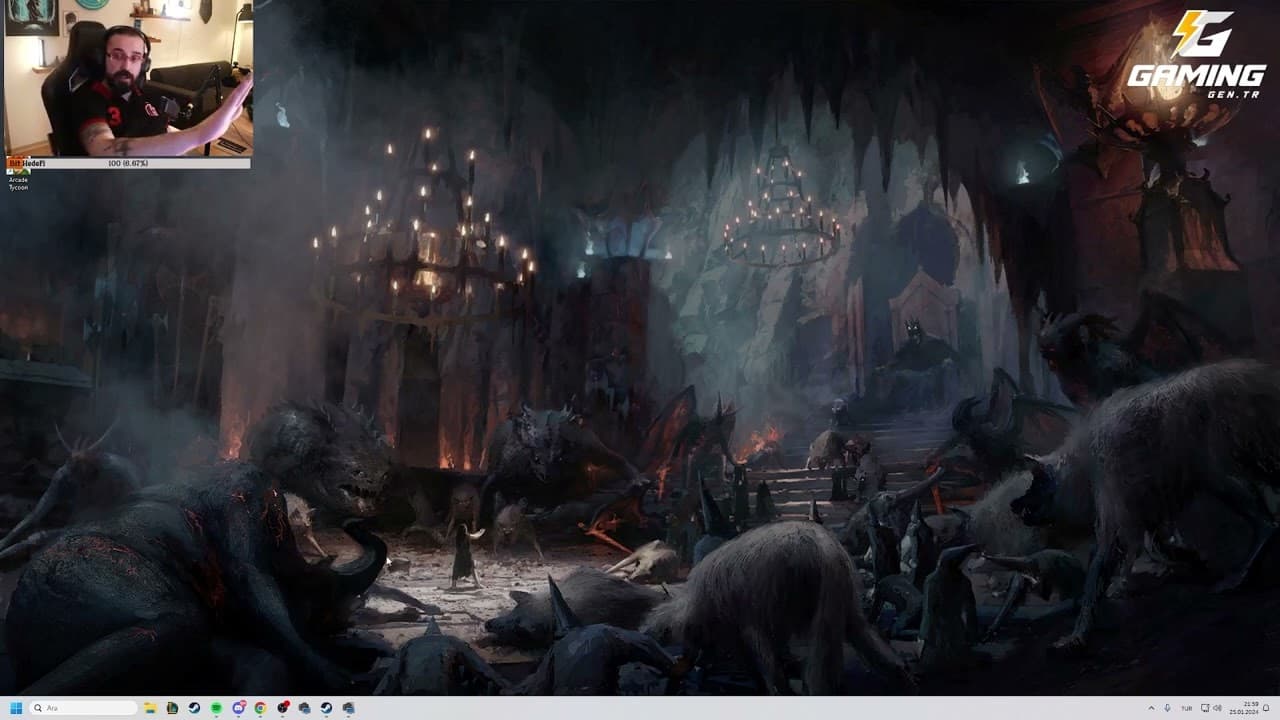Click the microphone tray icon

point(1167,708)
